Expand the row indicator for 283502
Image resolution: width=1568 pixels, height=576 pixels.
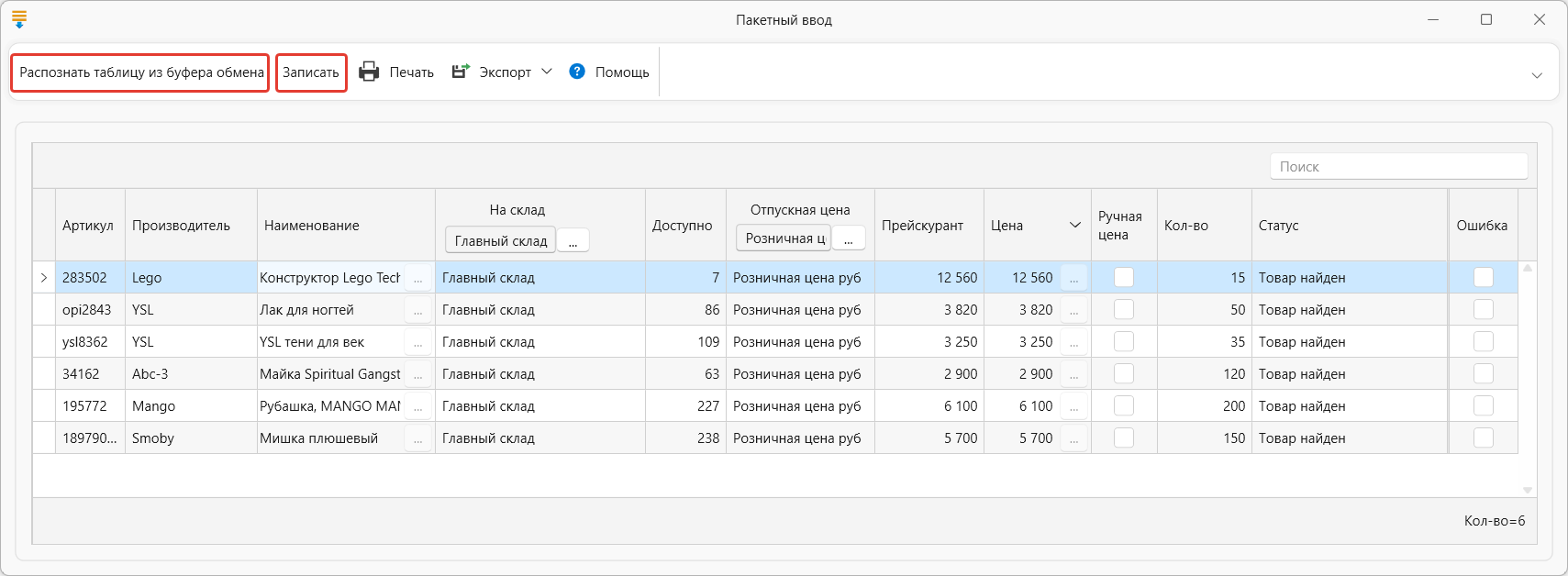point(43,277)
